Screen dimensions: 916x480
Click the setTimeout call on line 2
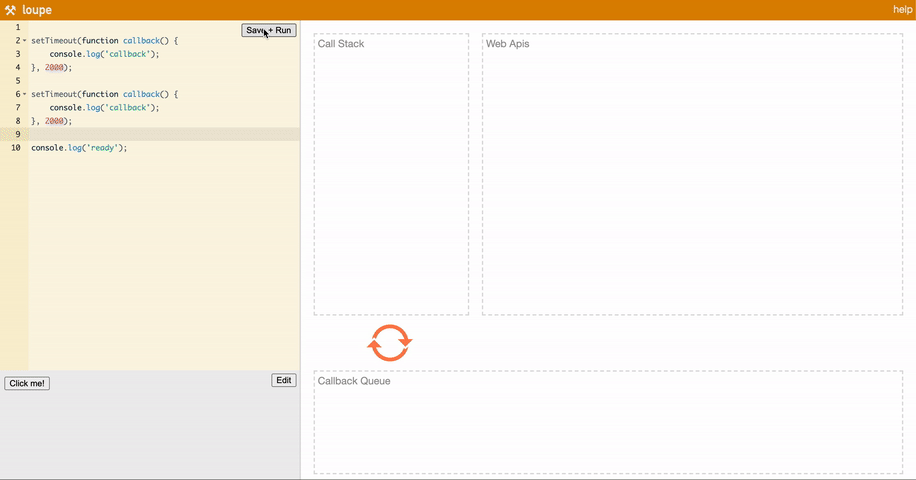[105, 41]
